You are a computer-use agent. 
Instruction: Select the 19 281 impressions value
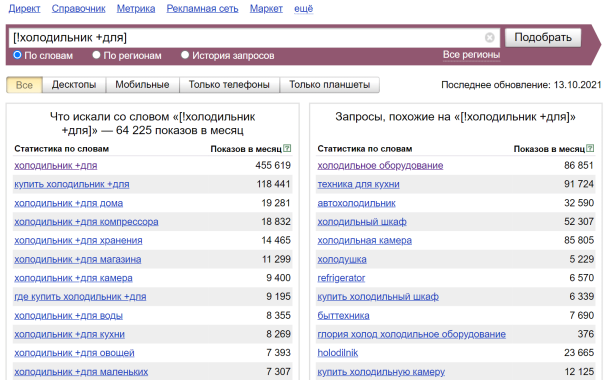click(x=276, y=203)
